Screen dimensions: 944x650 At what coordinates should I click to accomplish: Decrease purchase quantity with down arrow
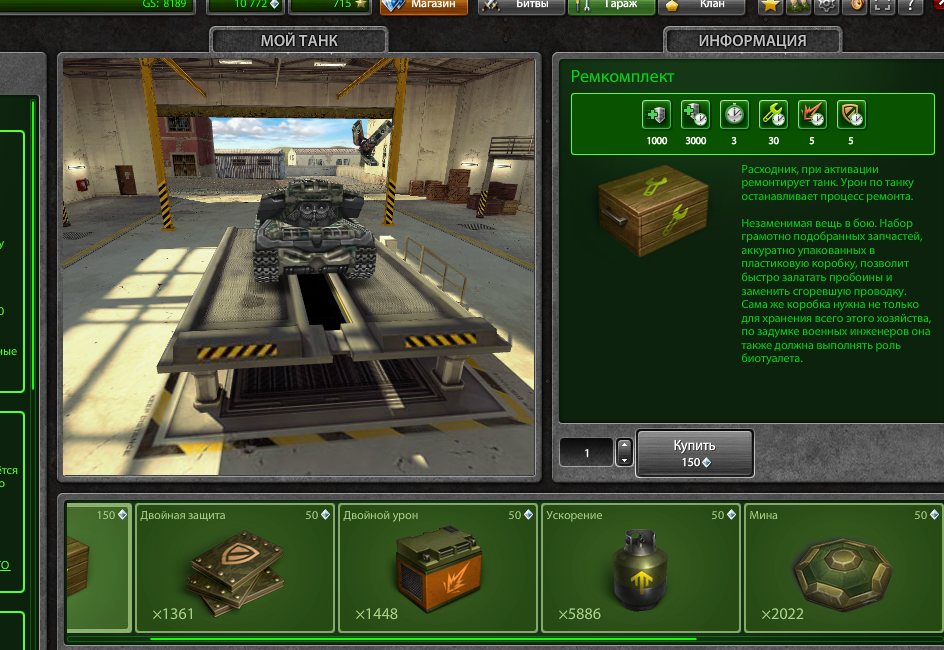tap(624, 460)
